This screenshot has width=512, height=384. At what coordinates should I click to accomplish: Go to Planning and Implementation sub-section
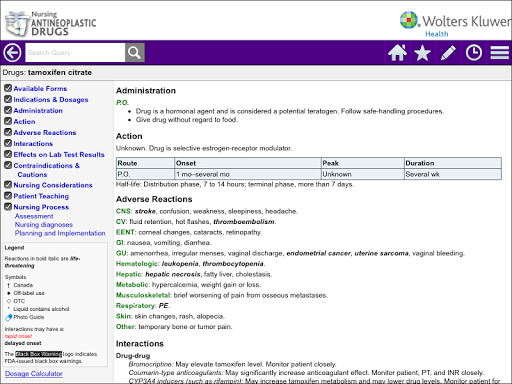click(60, 233)
